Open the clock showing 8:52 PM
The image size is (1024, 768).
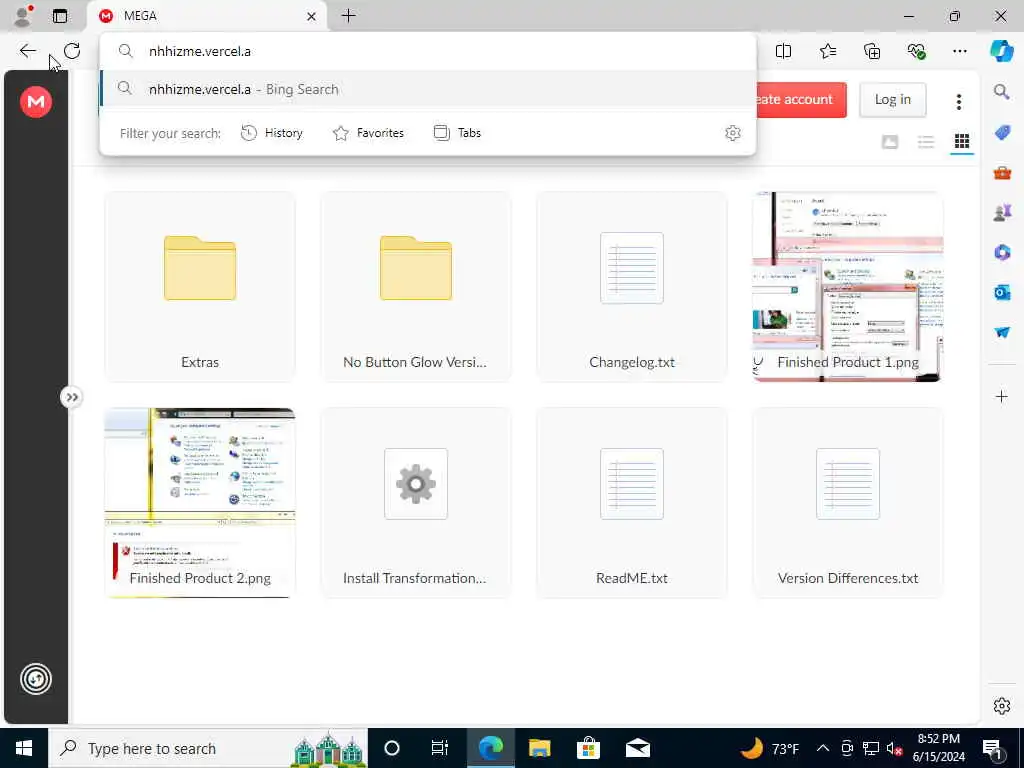938,748
